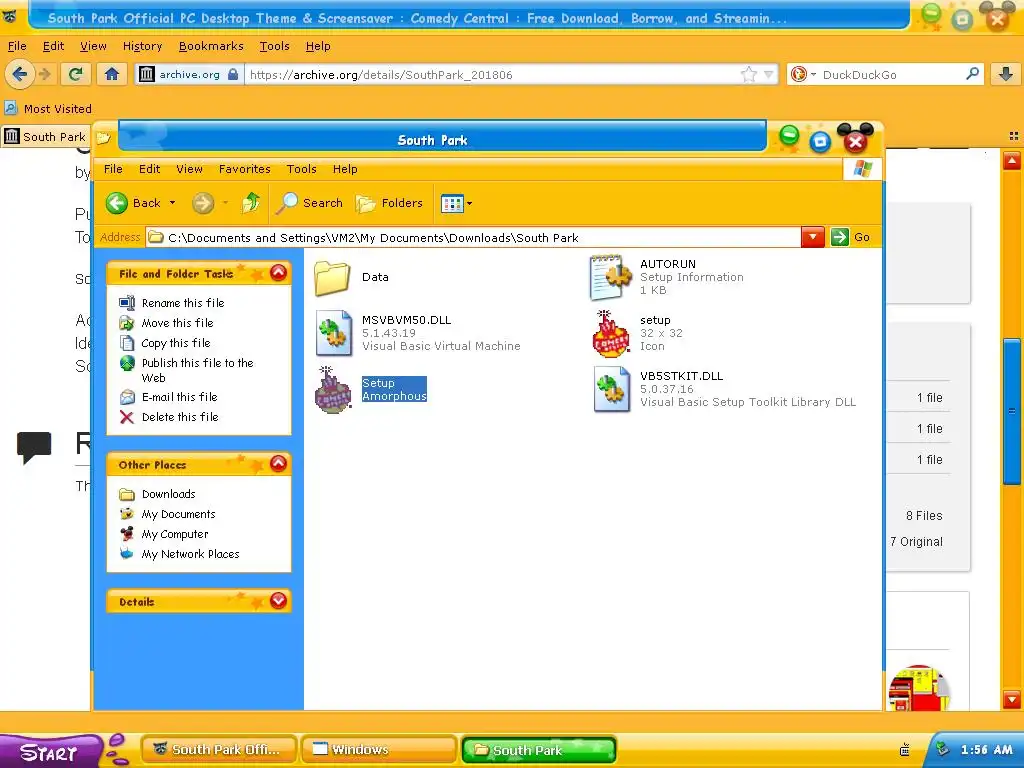Click the archive.org site identity button
The height and width of the screenshot is (768, 1024).
pos(189,74)
